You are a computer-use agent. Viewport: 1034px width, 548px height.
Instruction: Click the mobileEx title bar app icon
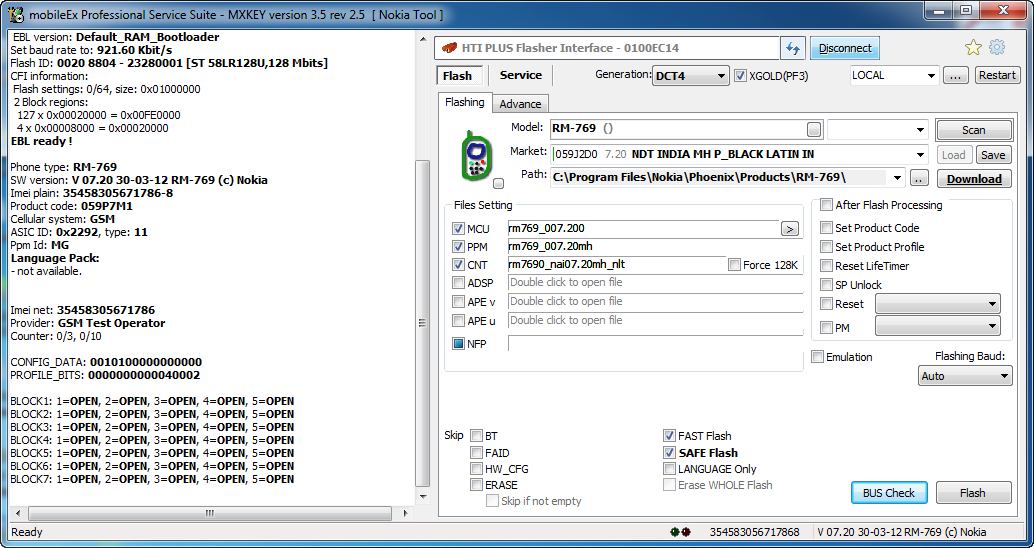16,14
